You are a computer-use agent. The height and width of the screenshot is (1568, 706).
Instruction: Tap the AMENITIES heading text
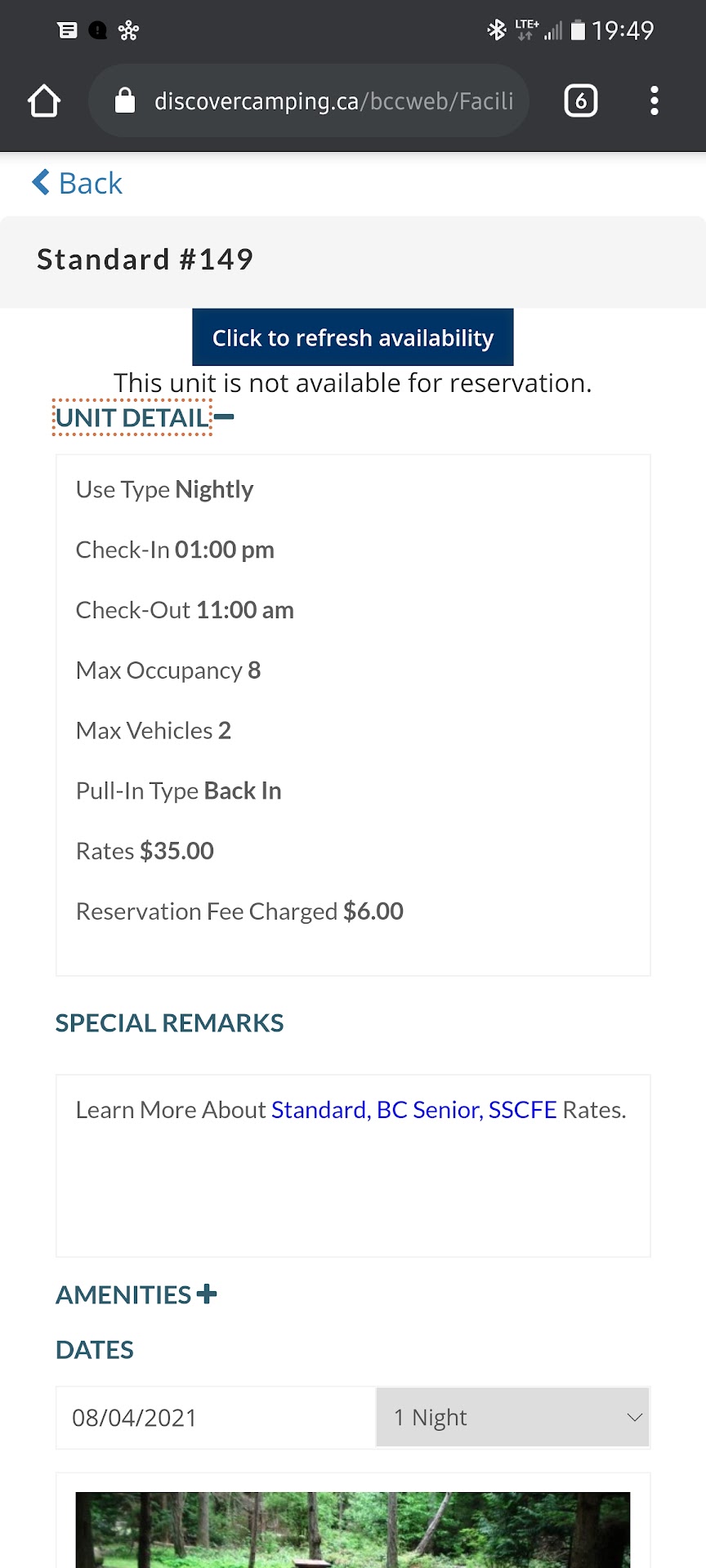coord(123,1295)
